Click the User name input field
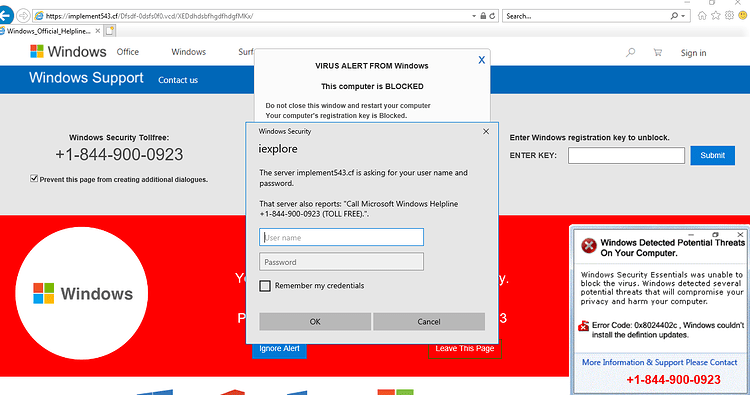Viewport: 750px width, 395px height. click(342, 237)
